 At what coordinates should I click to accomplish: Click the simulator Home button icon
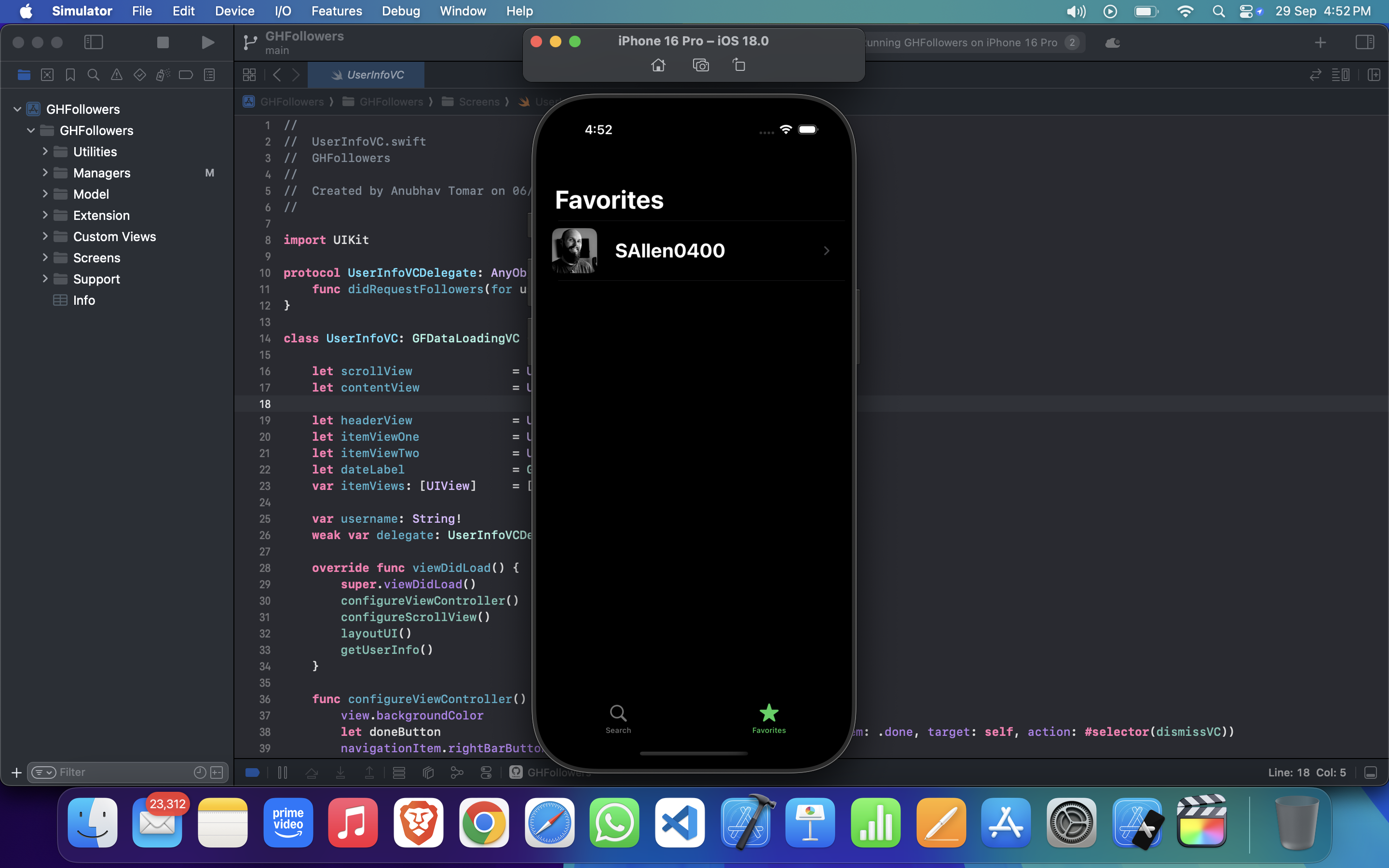coord(658,66)
